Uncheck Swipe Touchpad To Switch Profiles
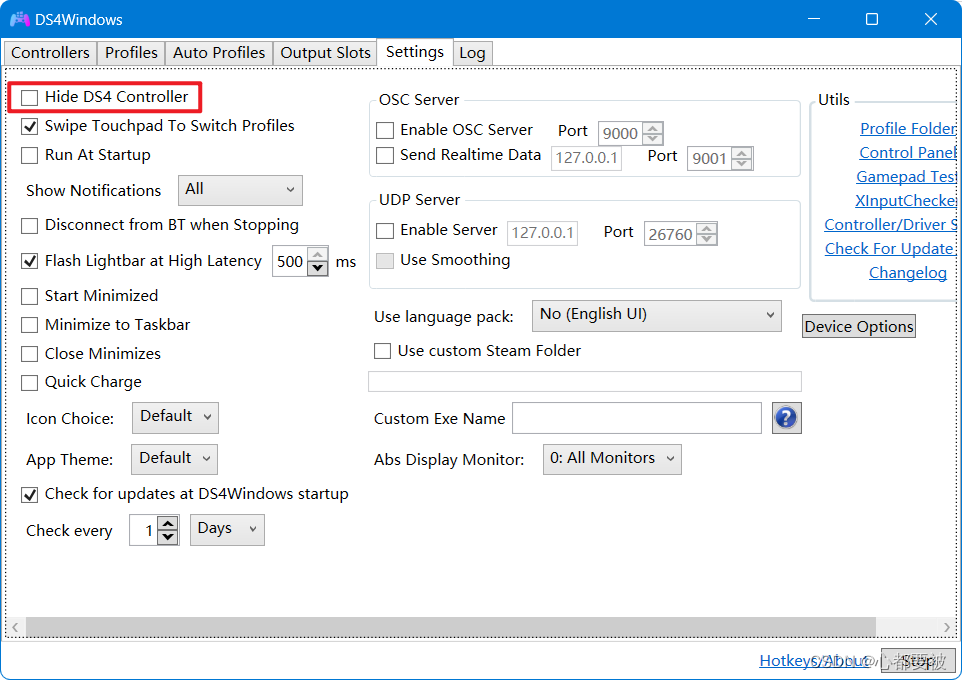Screen dimensions: 962x680 29,126
